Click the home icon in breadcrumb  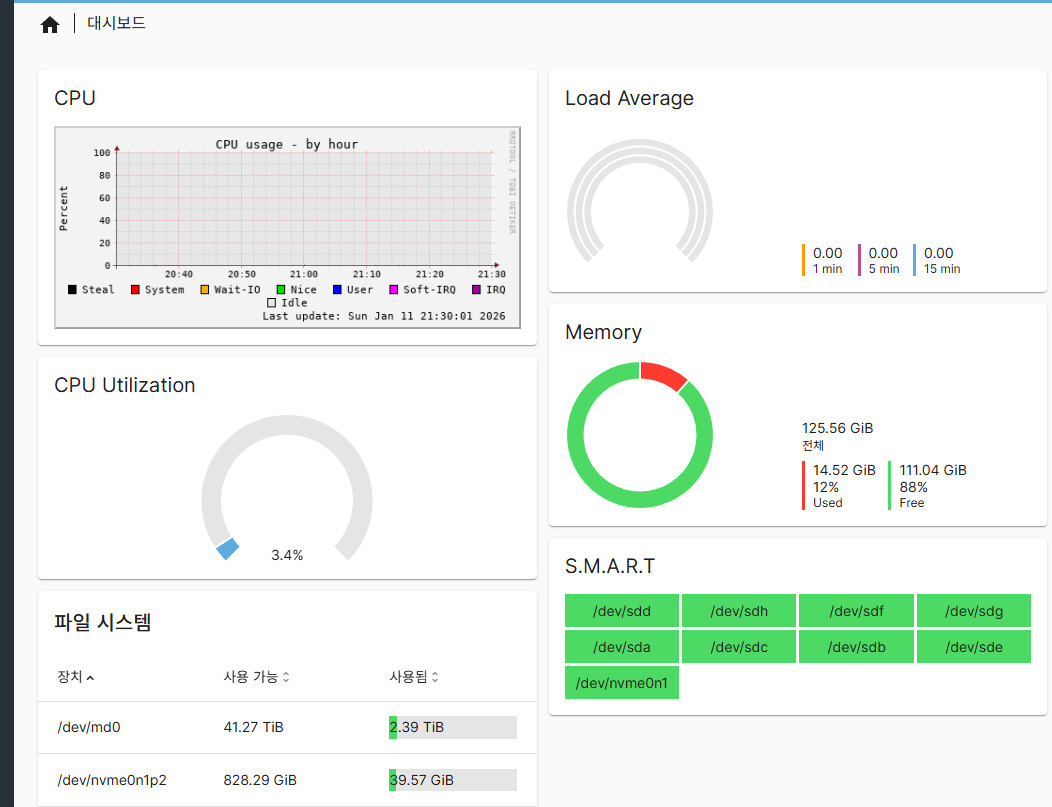coord(50,25)
